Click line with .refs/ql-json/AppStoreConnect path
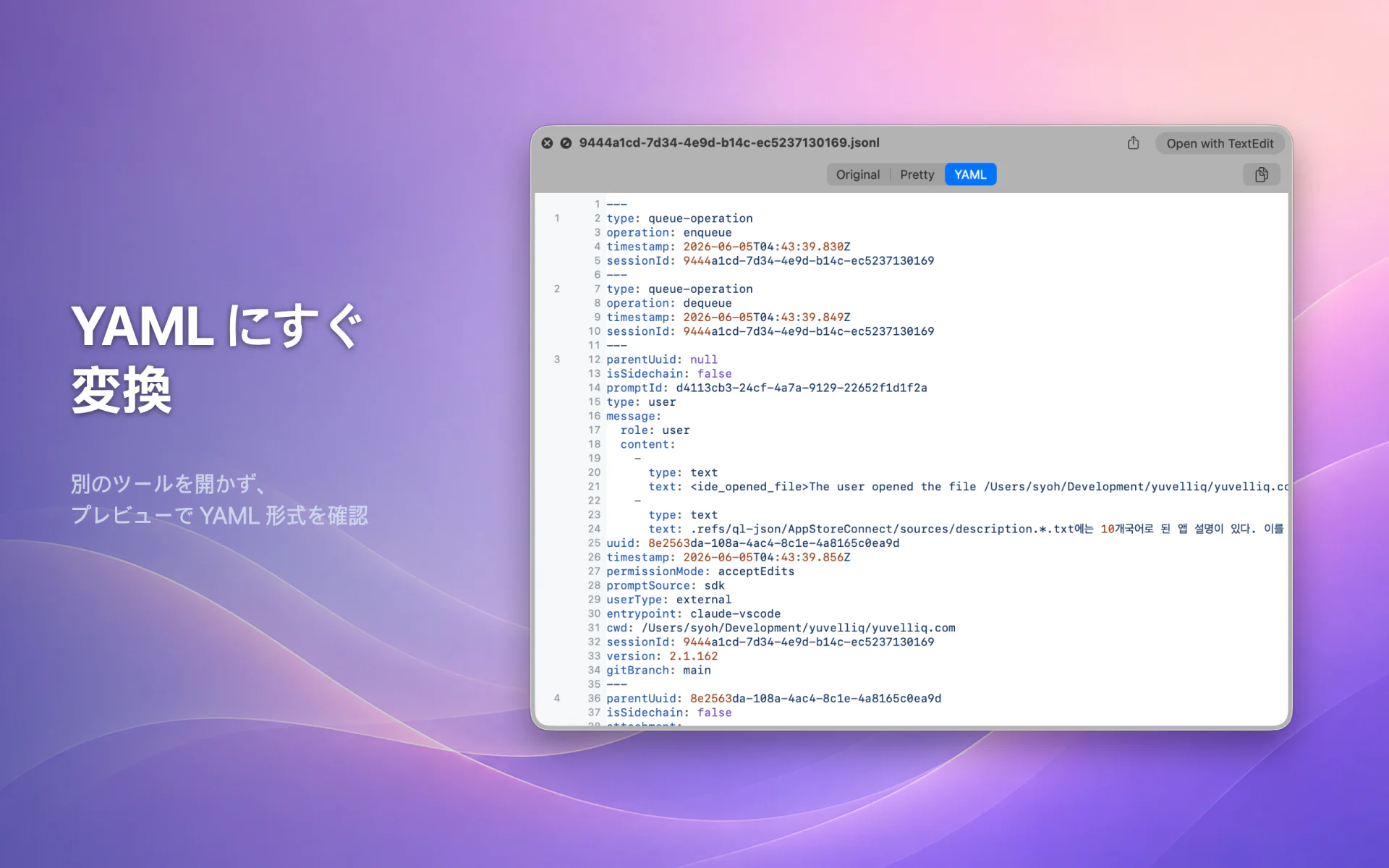This screenshot has width=1389, height=868. [968, 529]
